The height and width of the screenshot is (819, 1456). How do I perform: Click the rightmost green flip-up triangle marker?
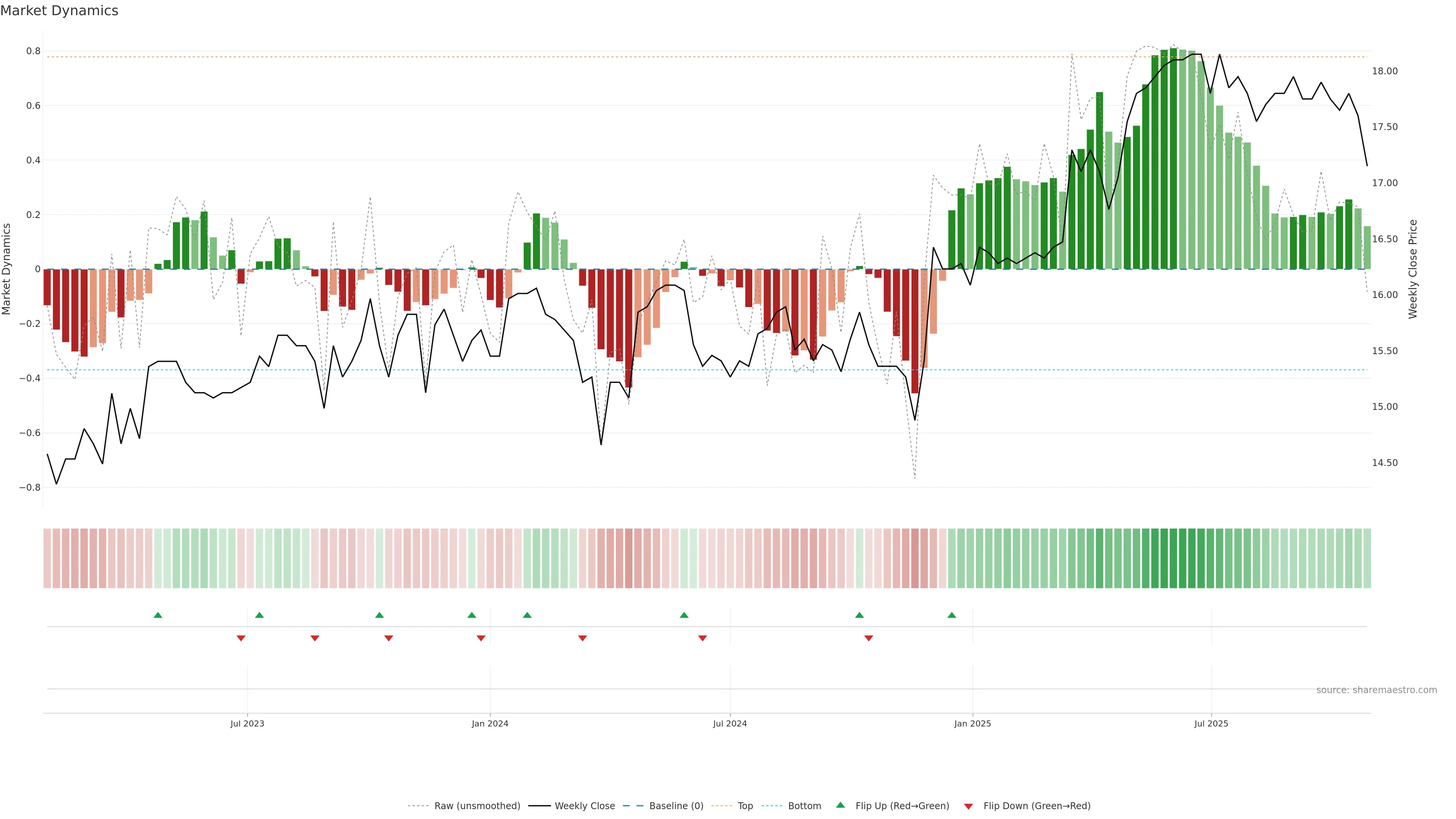coord(952,615)
